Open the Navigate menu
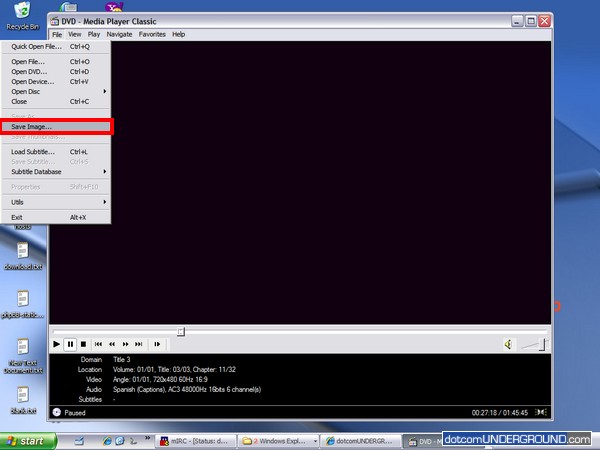 [119, 34]
